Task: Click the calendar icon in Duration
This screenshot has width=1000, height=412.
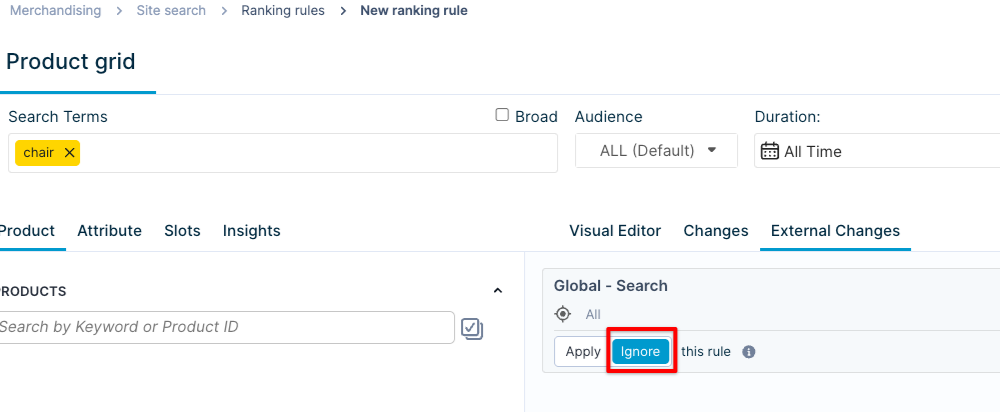Action: pyautogui.click(x=770, y=151)
